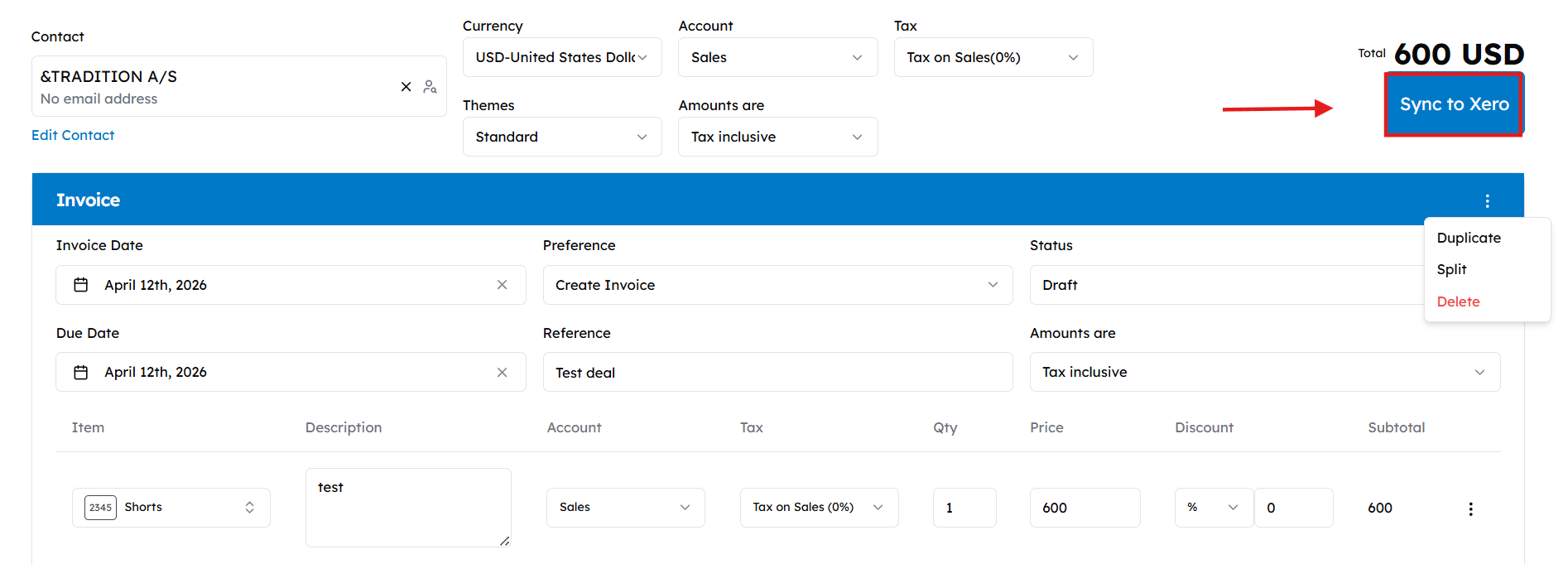Click the description textarea resize handle
The image size is (1568, 564).
point(504,540)
